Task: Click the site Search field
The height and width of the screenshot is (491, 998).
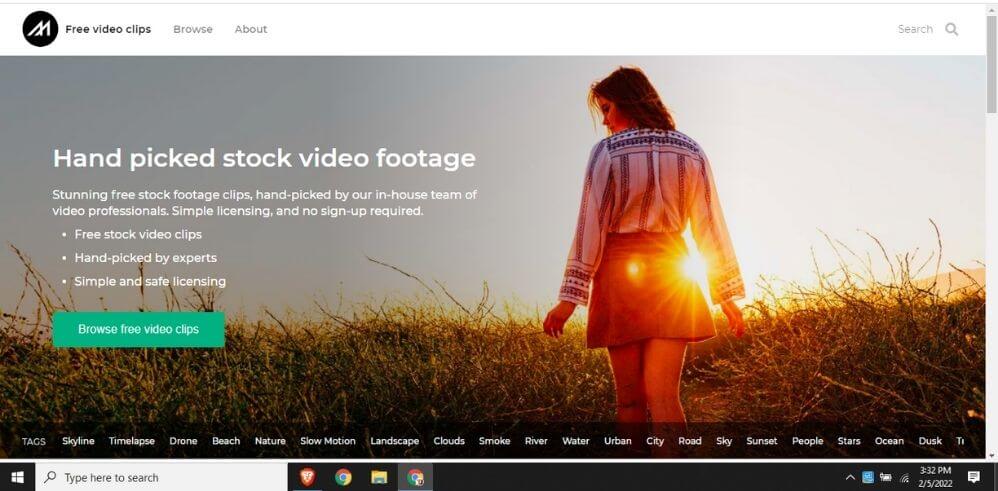Action: [x=914, y=29]
